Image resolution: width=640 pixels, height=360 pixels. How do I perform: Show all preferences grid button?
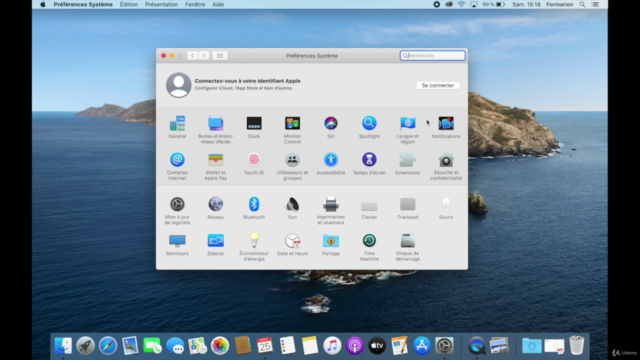coord(220,56)
